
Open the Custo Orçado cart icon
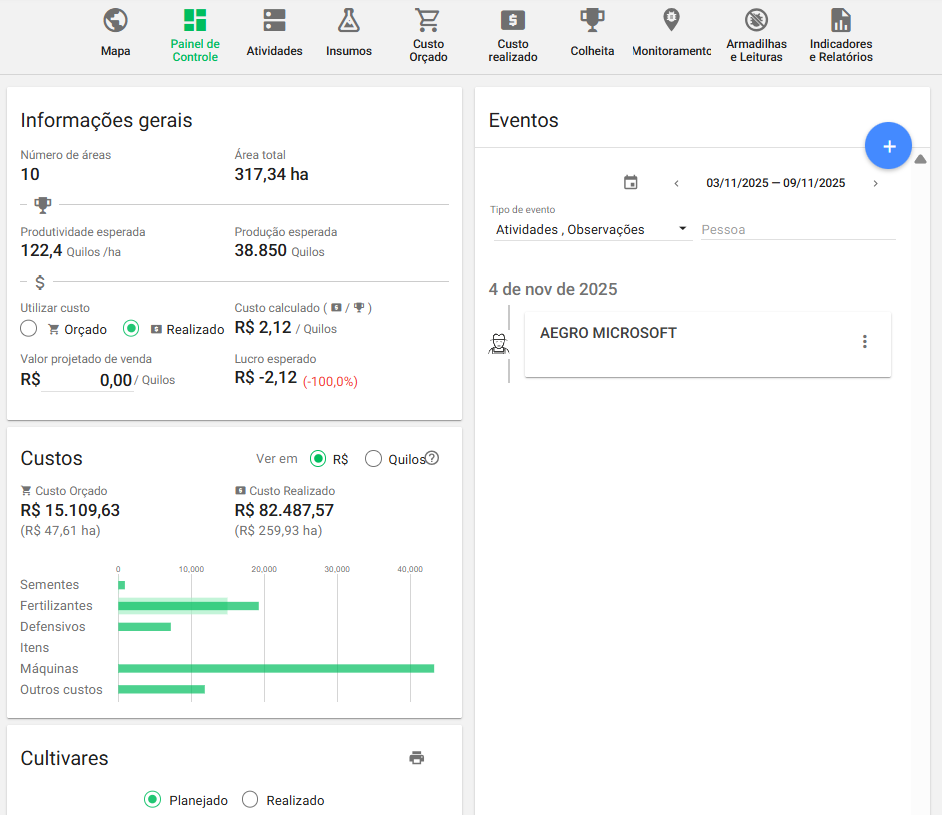(428, 20)
